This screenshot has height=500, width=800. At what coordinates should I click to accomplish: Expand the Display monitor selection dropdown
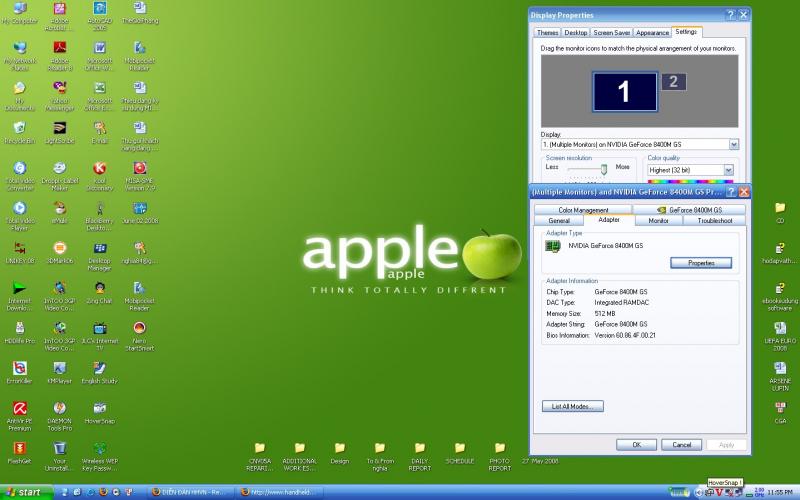734,144
